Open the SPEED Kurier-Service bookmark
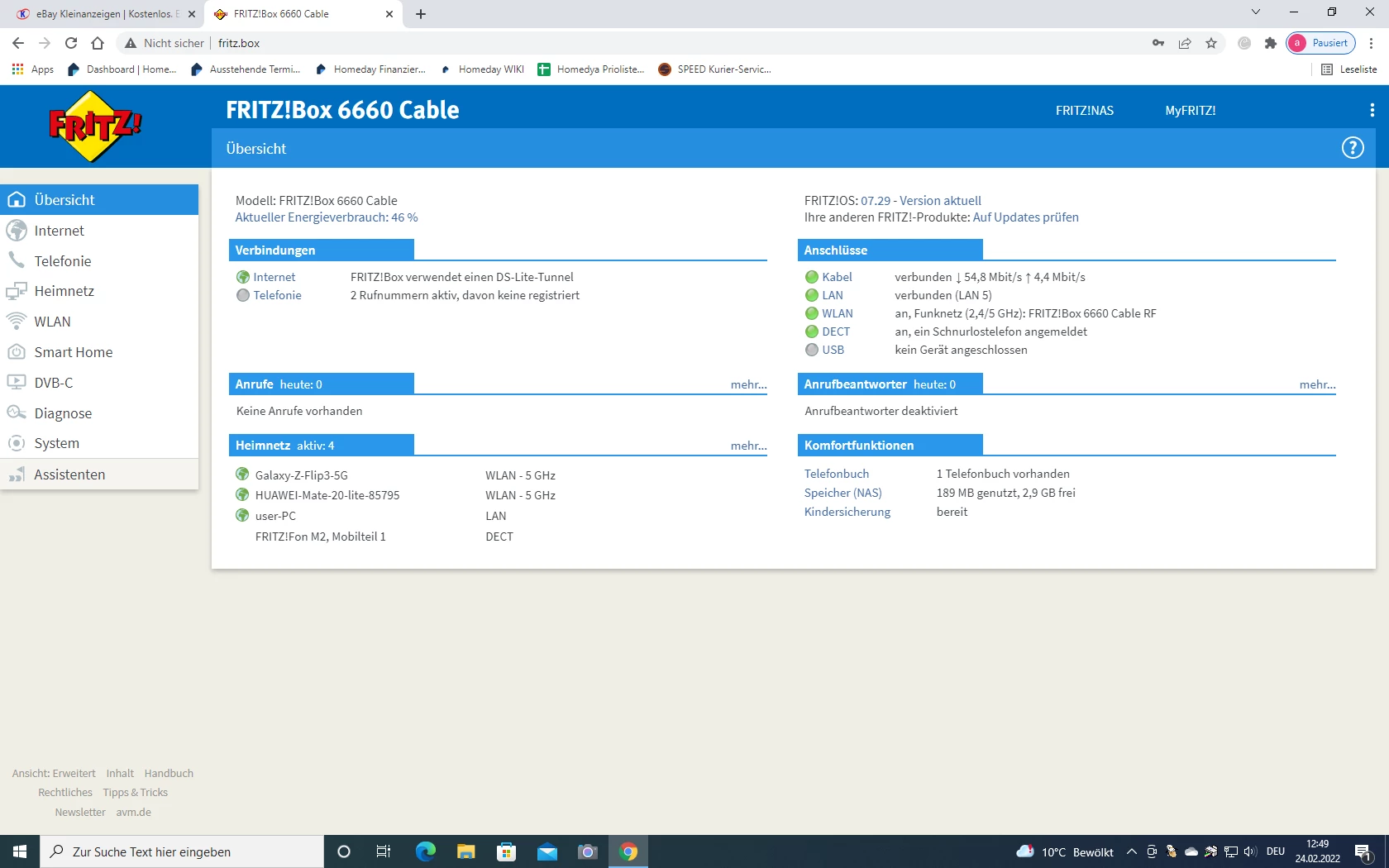 tap(715, 69)
